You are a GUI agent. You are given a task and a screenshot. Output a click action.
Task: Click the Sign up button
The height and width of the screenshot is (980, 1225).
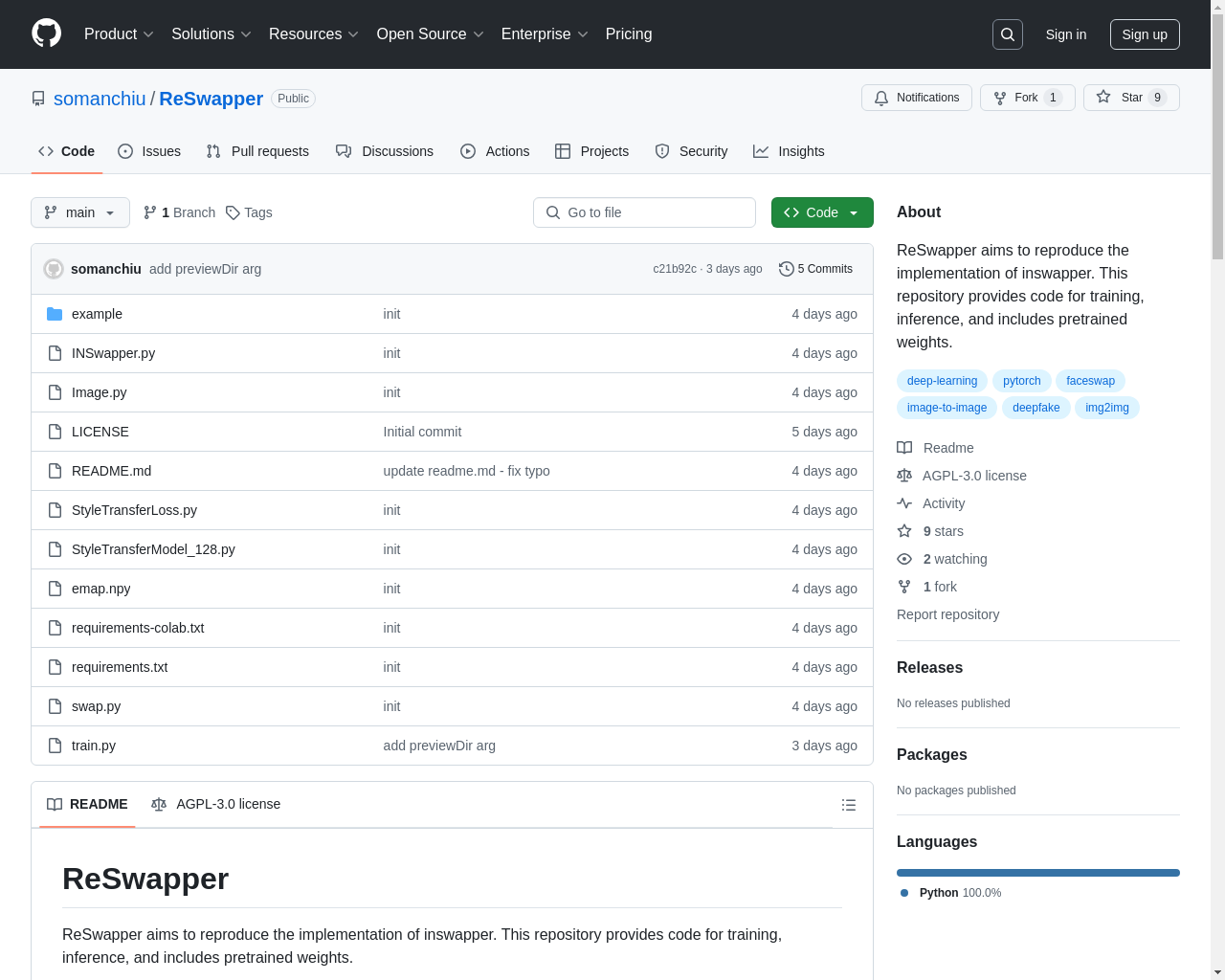tap(1145, 34)
